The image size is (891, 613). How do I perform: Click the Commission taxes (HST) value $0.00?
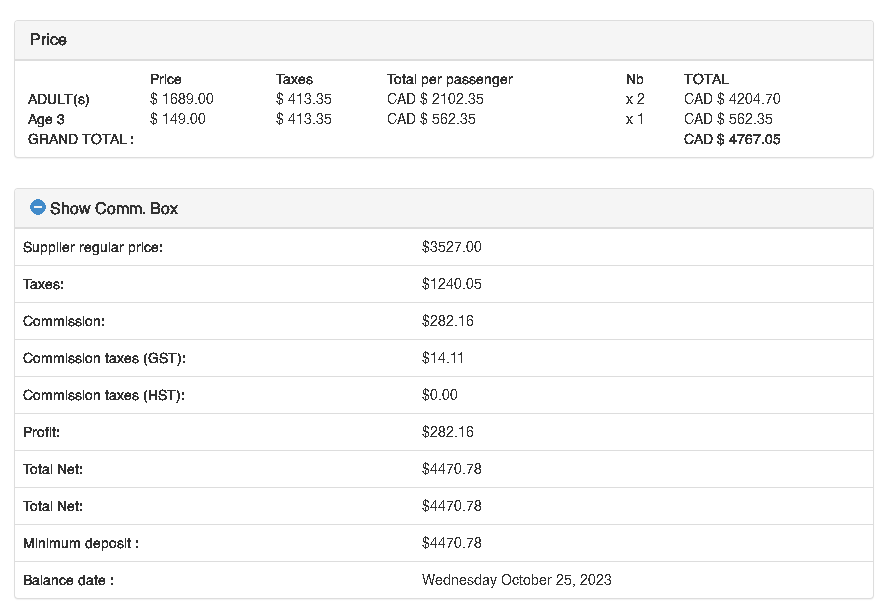(x=440, y=395)
